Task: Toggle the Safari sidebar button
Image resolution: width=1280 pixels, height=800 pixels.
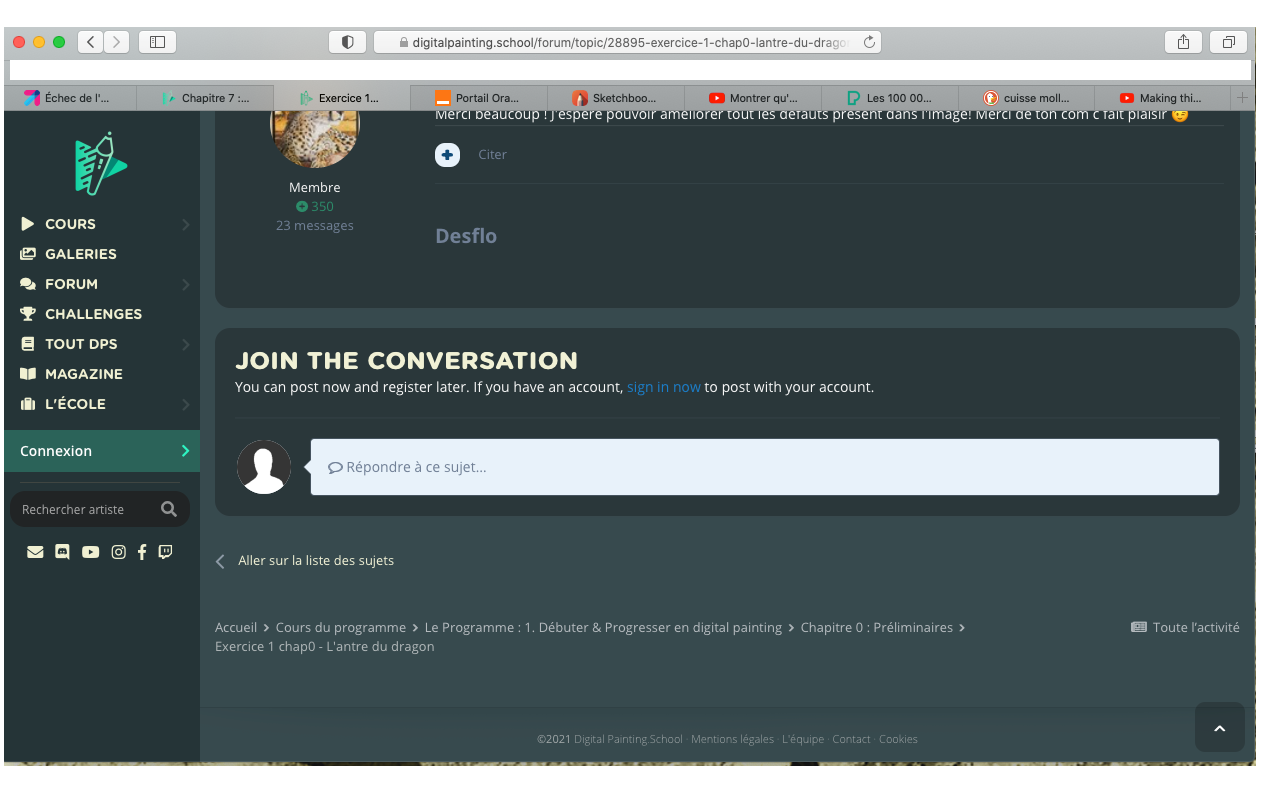Action: click(157, 42)
